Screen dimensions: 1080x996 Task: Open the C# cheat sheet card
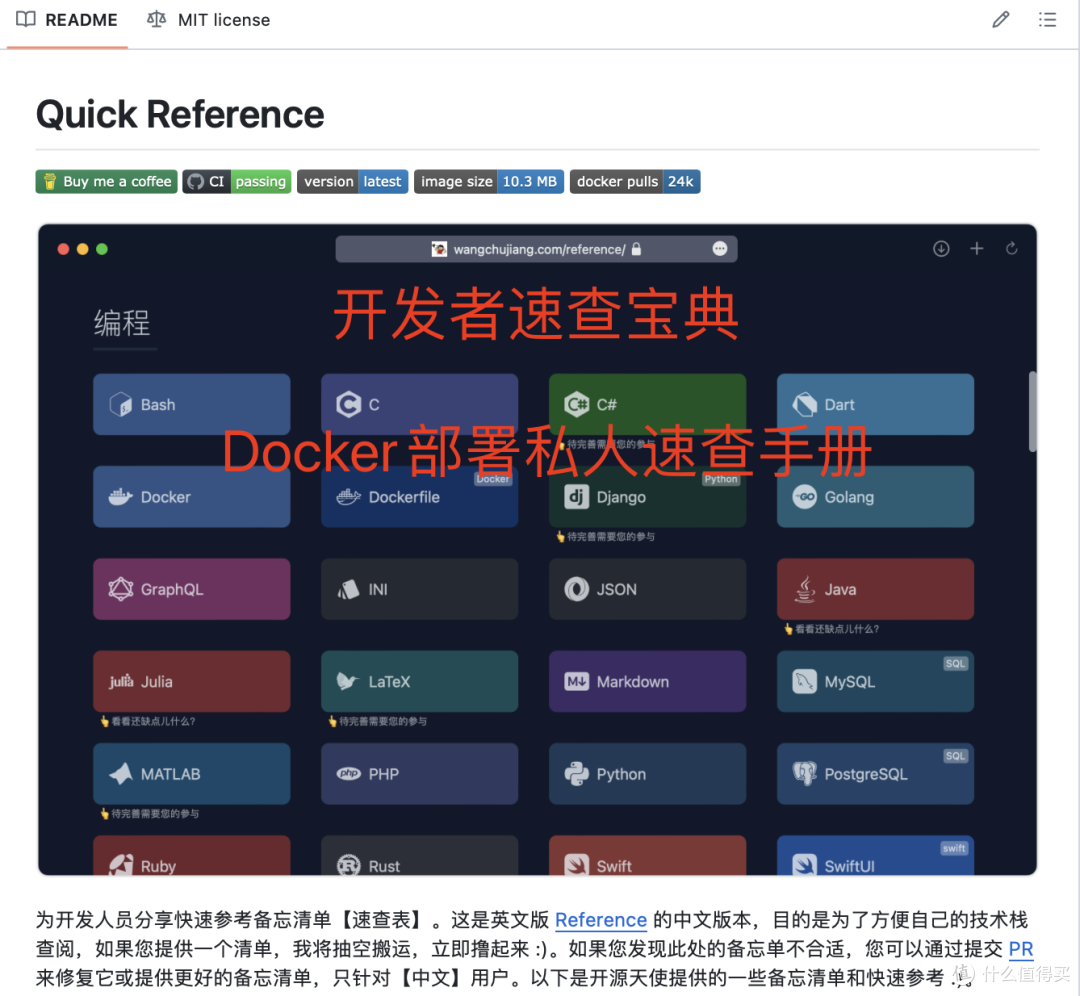647,404
